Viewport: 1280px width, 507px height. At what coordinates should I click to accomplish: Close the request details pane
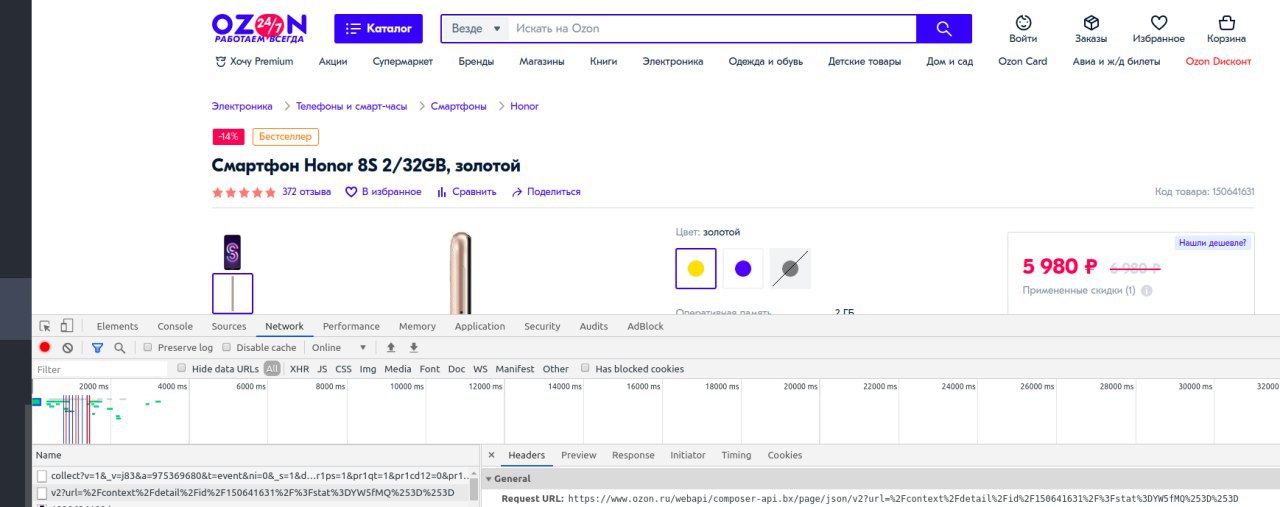tap(491, 455)
